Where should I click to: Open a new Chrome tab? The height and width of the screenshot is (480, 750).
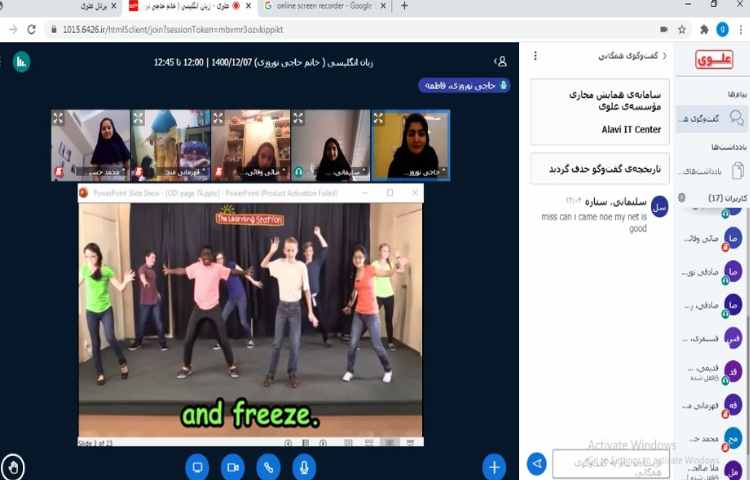coord(404,6)
